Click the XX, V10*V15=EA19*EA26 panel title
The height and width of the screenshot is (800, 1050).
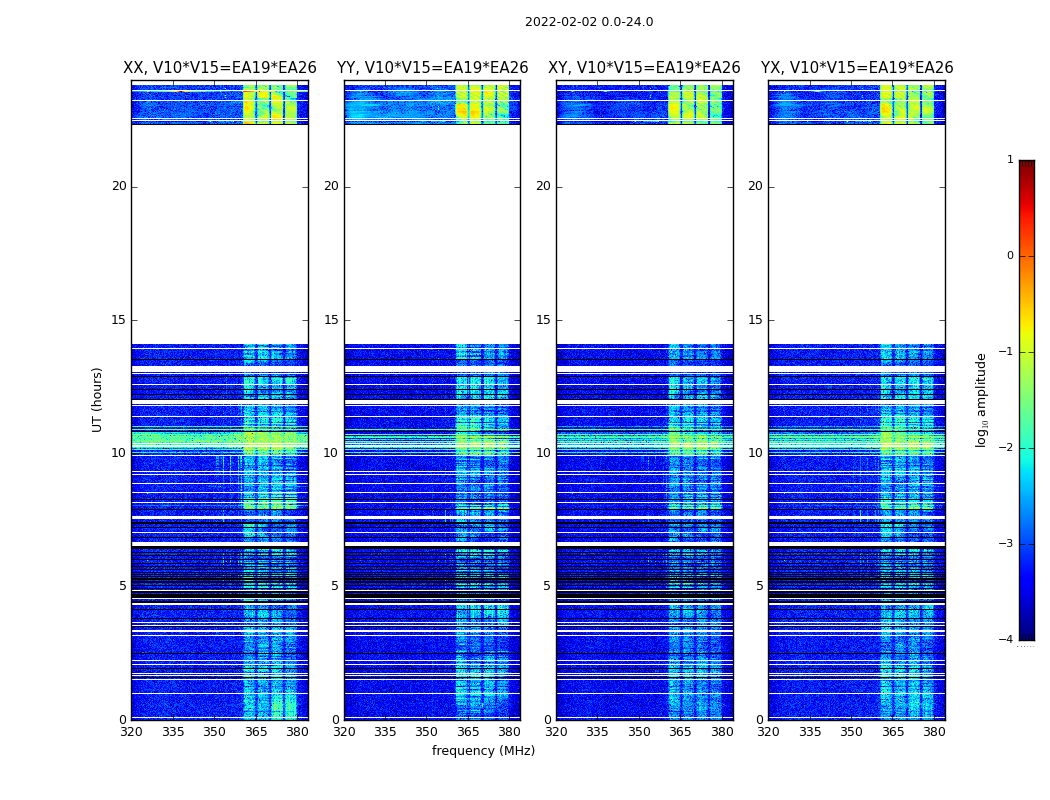[x=220, y=68]
